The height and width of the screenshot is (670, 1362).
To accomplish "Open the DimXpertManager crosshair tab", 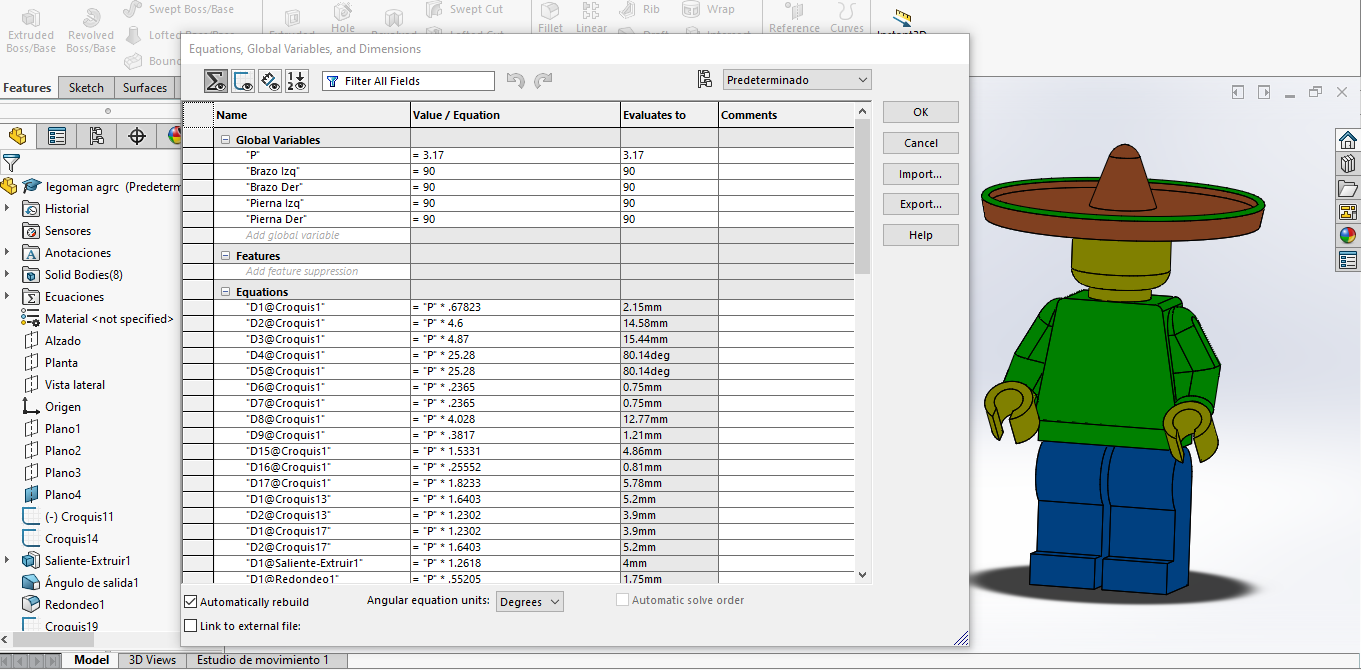I will click(137, 136).
